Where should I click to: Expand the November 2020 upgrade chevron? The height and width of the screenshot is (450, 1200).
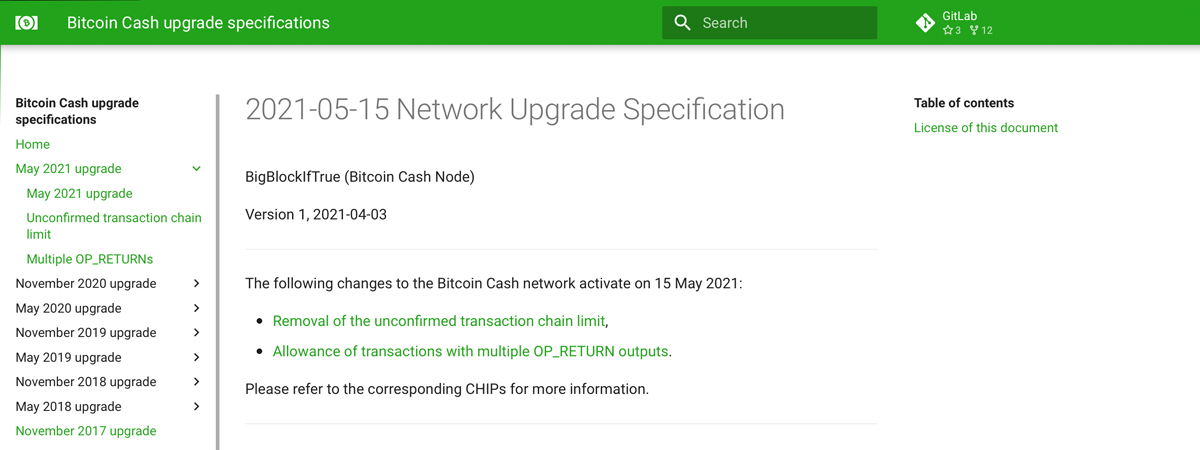click(196, 284)
